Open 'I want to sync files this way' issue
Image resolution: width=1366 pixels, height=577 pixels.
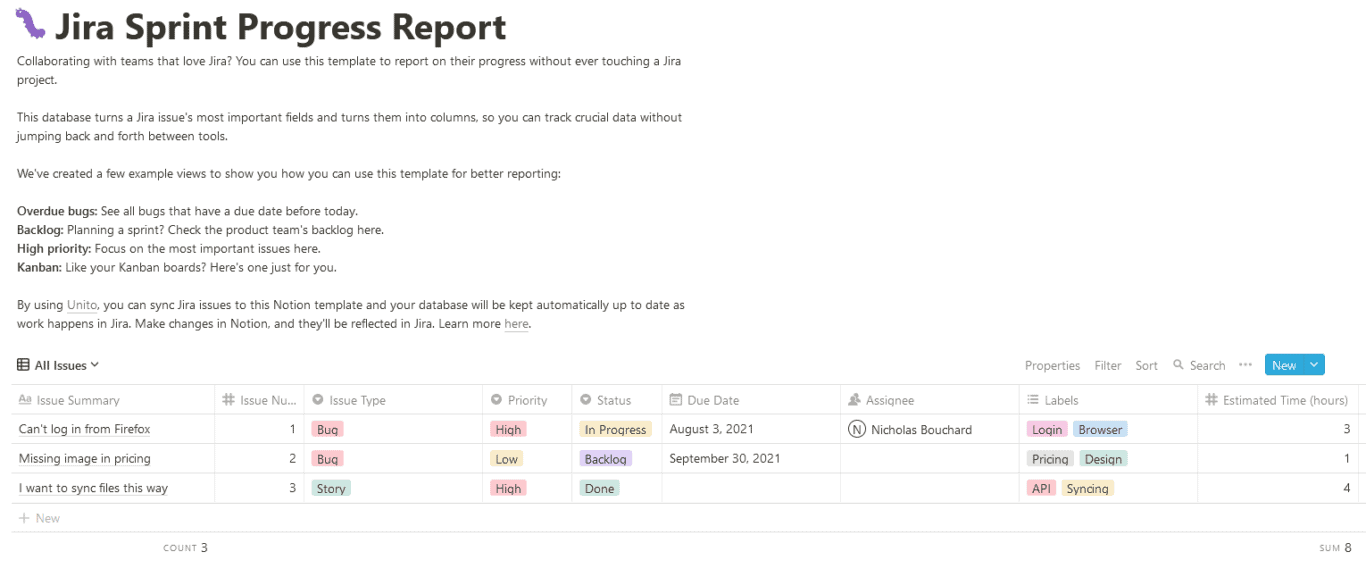pyautogui.click(x=93, y=488)
